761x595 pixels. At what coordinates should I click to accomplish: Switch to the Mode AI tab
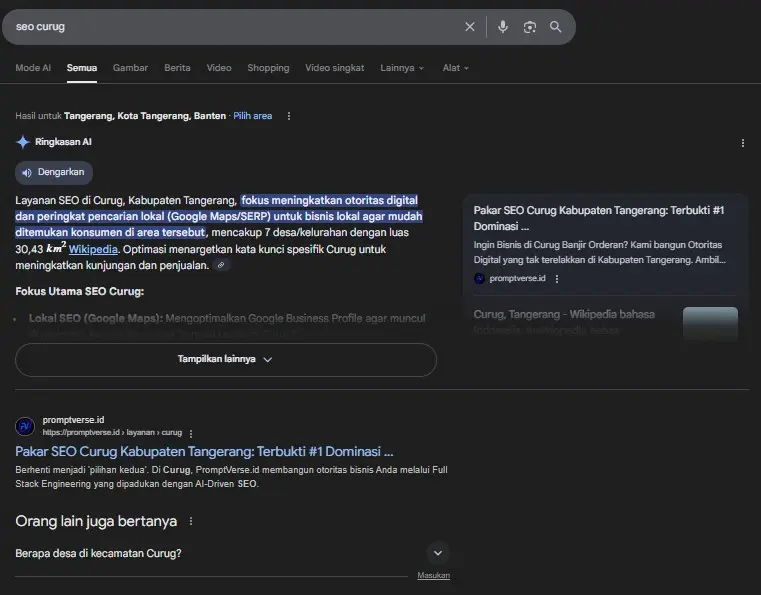click(x=33, y=68)
